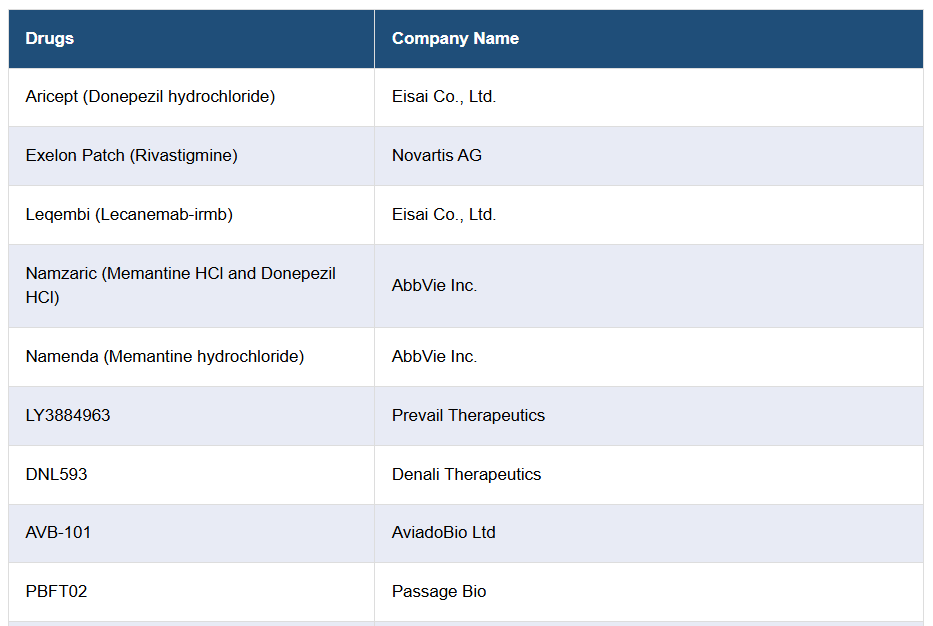Image resolution: width=933 pixels, height=626 pixels.
Task: Select the Namzaric drug cell
Action: [180, 285]
